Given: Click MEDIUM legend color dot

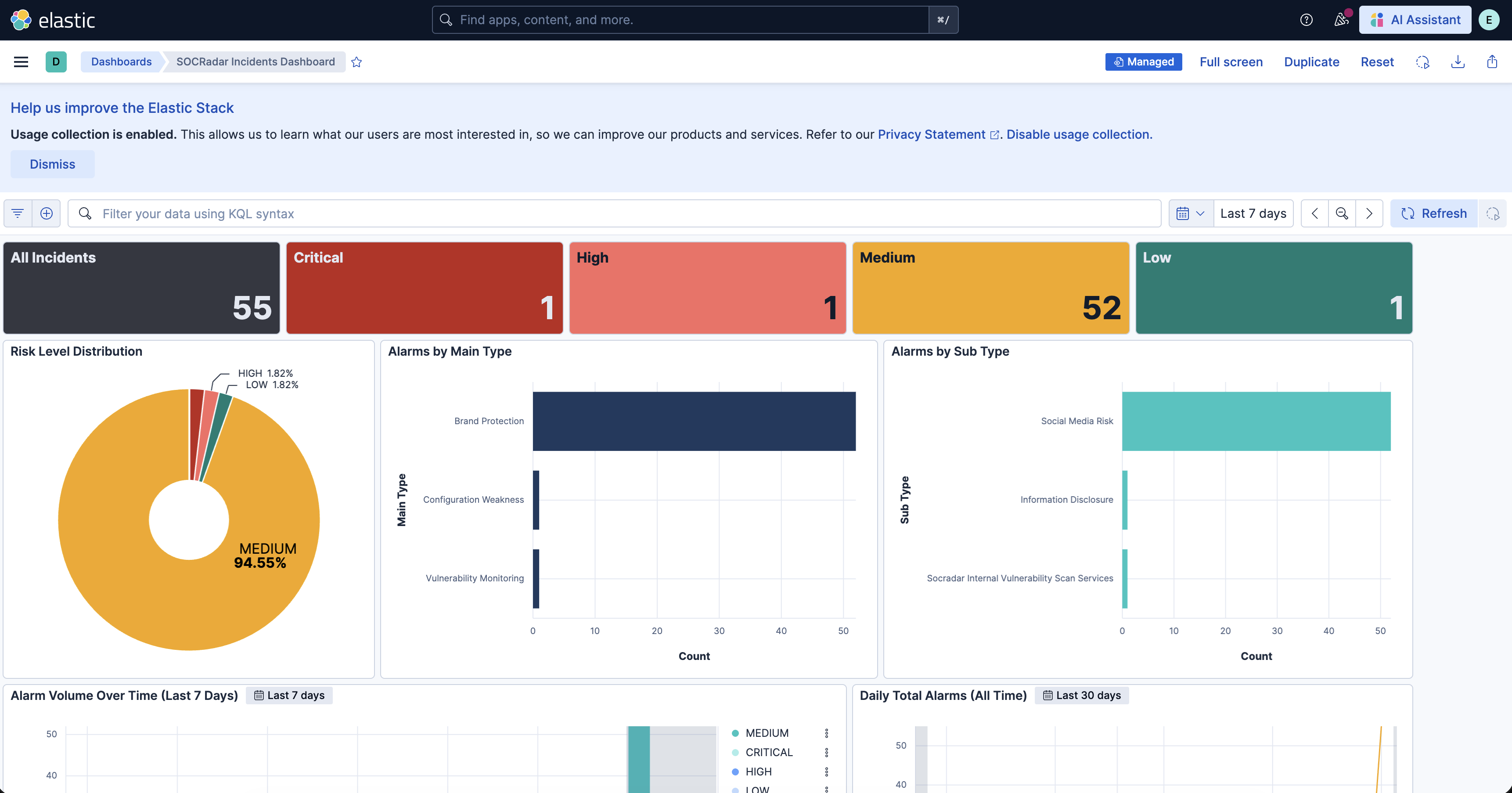Looking at the screenshot, I should [735, 733].
